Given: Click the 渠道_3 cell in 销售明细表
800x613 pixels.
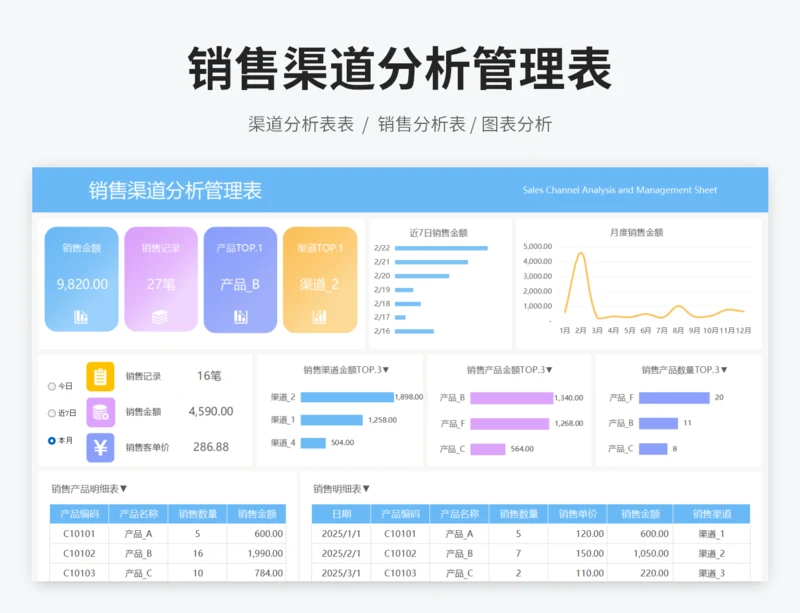Looking at the screenshot, I should [x=712, y=574].
